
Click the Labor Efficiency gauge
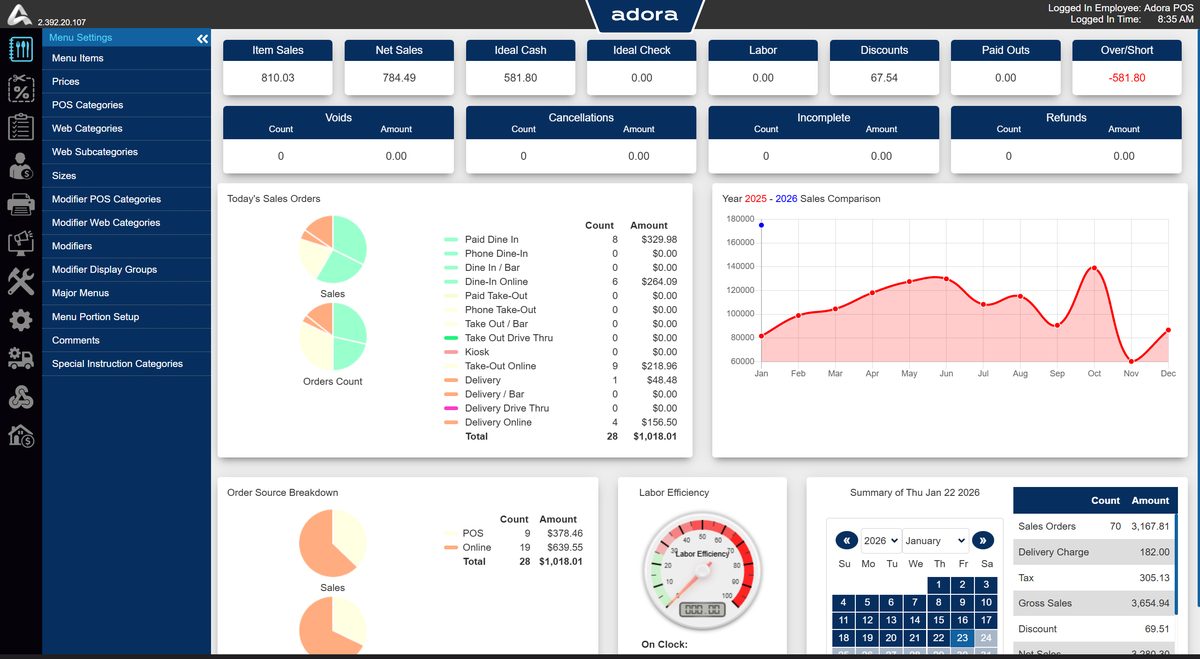click(700, 571)
